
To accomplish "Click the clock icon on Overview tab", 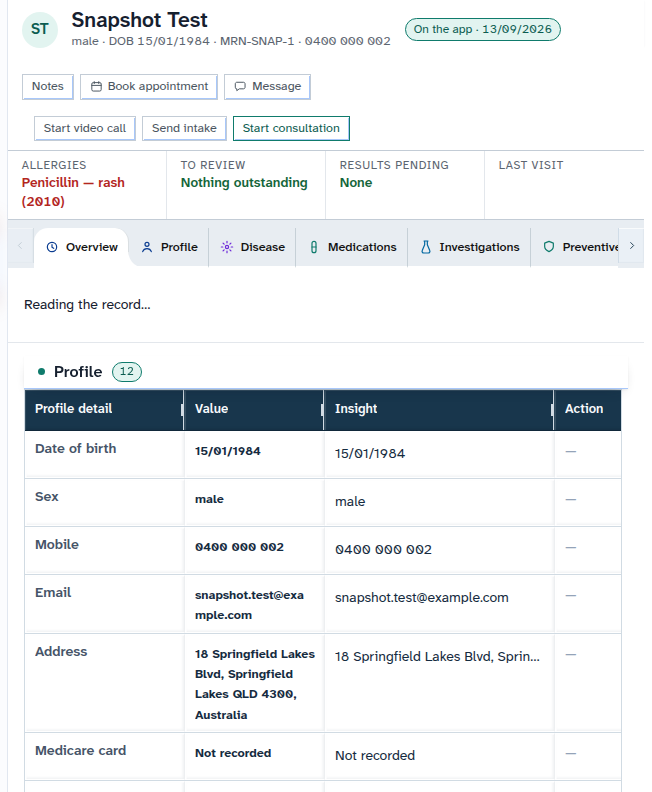I will point(52,247).
